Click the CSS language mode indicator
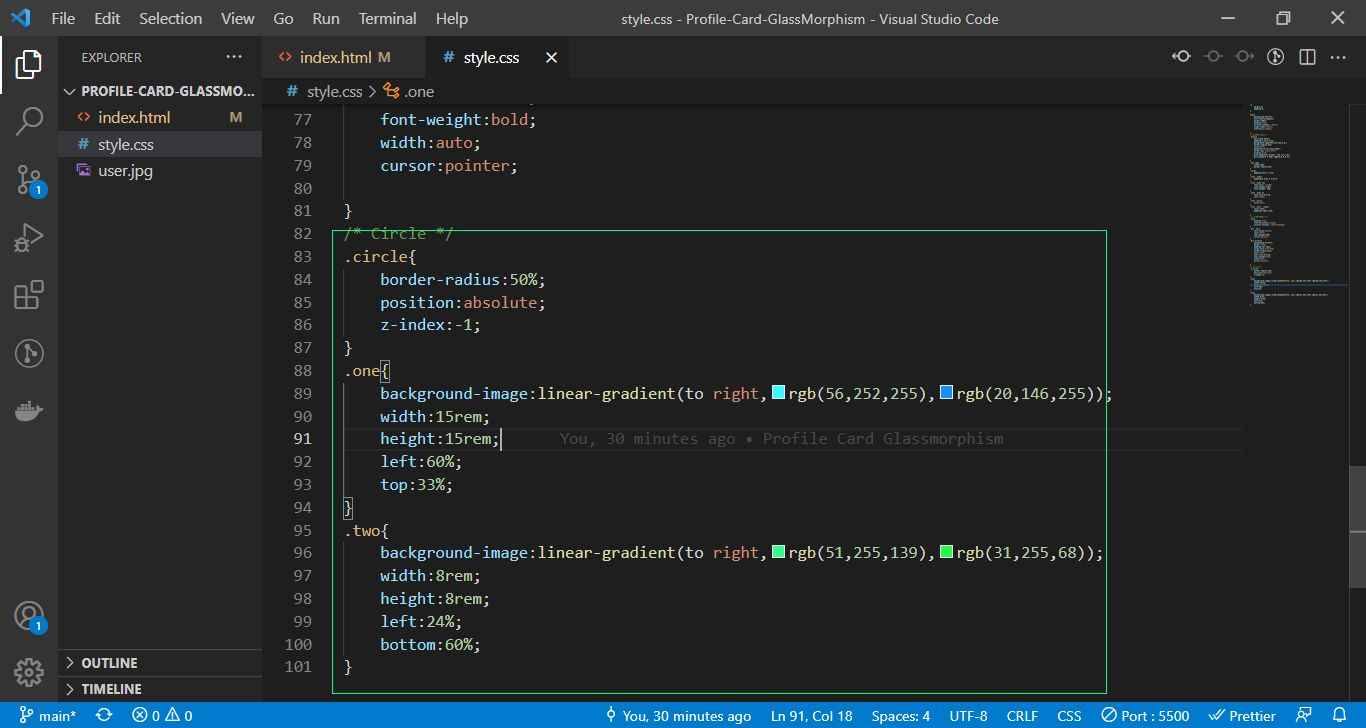Screen dimensions: 1366x728 [1069, 715]
